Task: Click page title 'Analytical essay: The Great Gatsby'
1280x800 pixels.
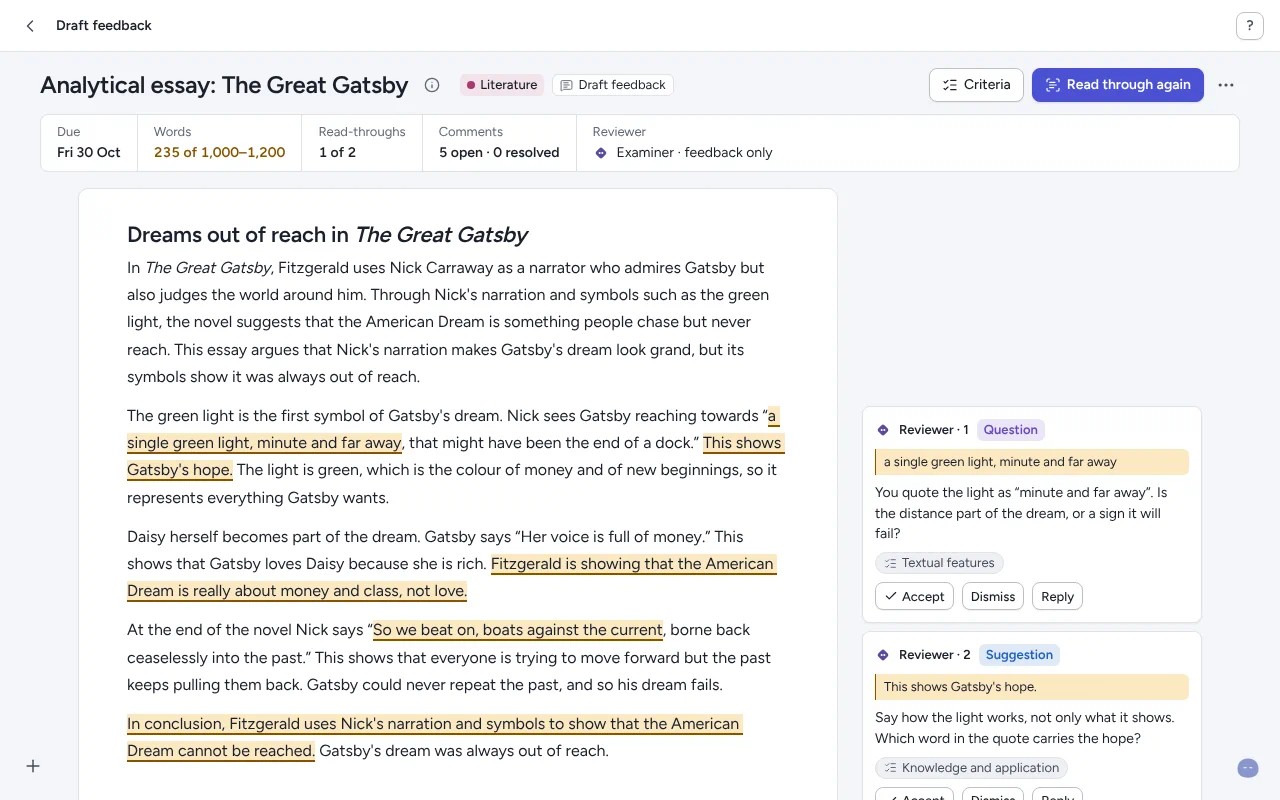Action: (224, 85)
